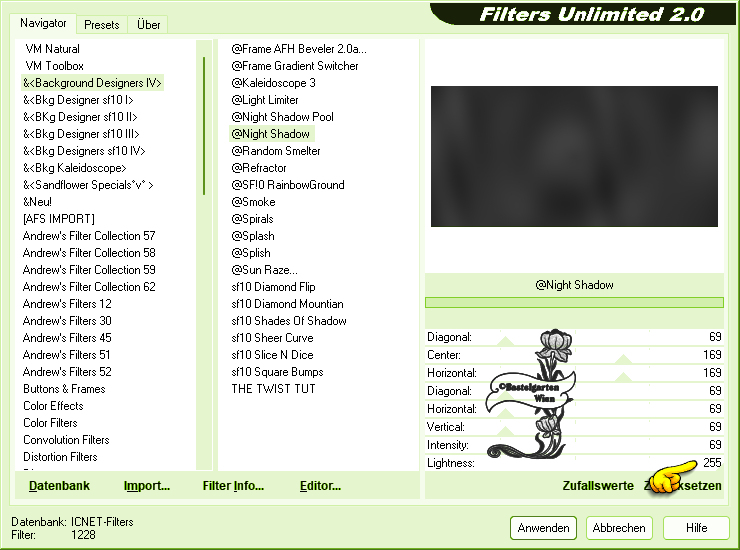Select Andrew's Filter Collection 62
Image resolution: width=740 pixels, height=550 pixels.
(89, 287)
